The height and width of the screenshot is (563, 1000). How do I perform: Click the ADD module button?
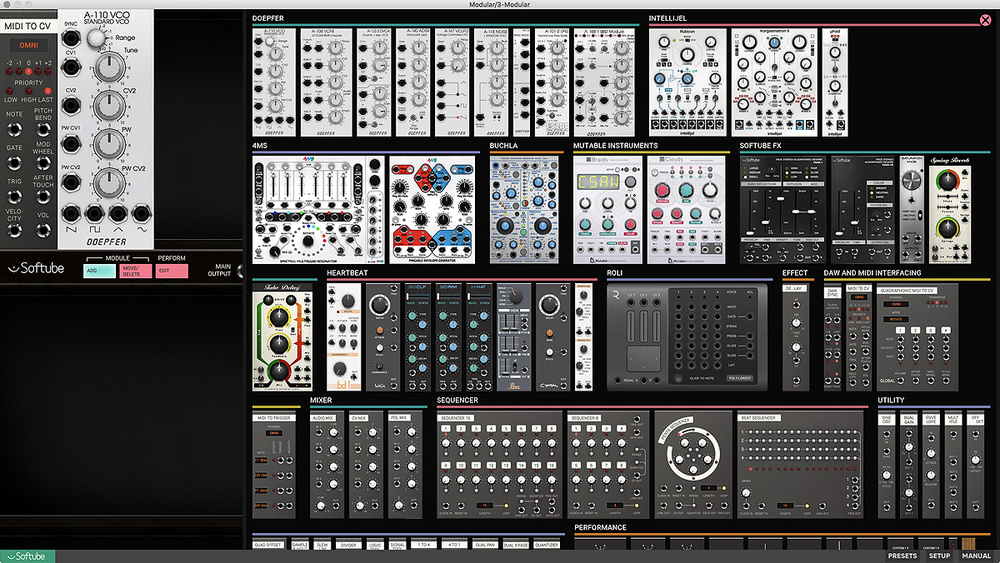(x=99, y=271)
